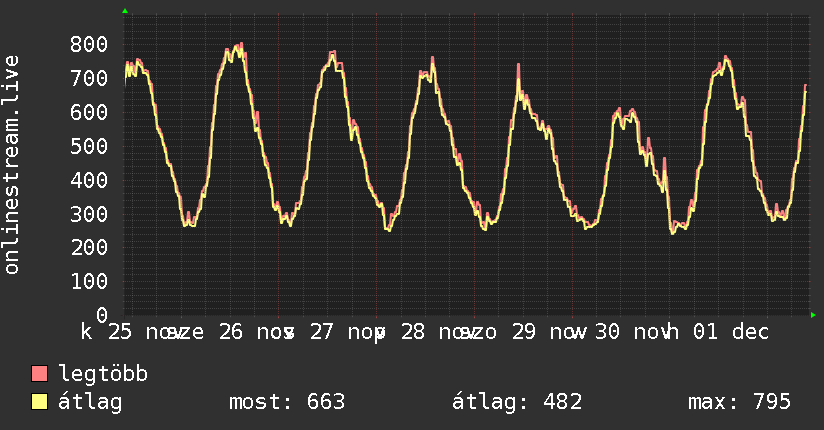Select the legtöbb legend label

click(x=103, y=374)
